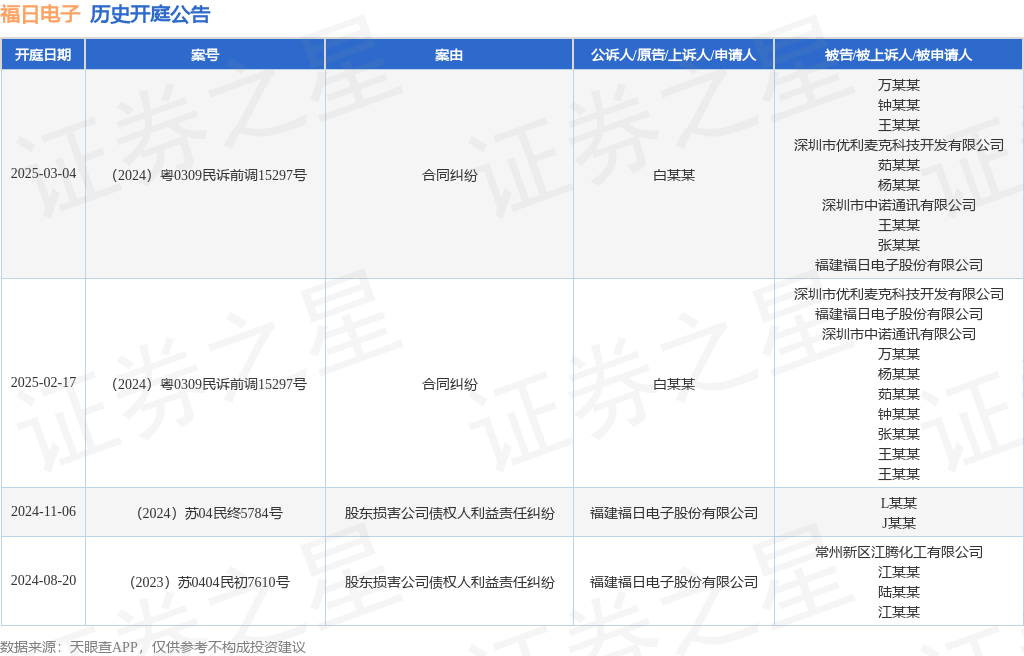Click defendant 茹某某 in 2025-03-04 row
Viewport: 1024px width, 656px height.
pyautogui.click(x=899, y=165)
